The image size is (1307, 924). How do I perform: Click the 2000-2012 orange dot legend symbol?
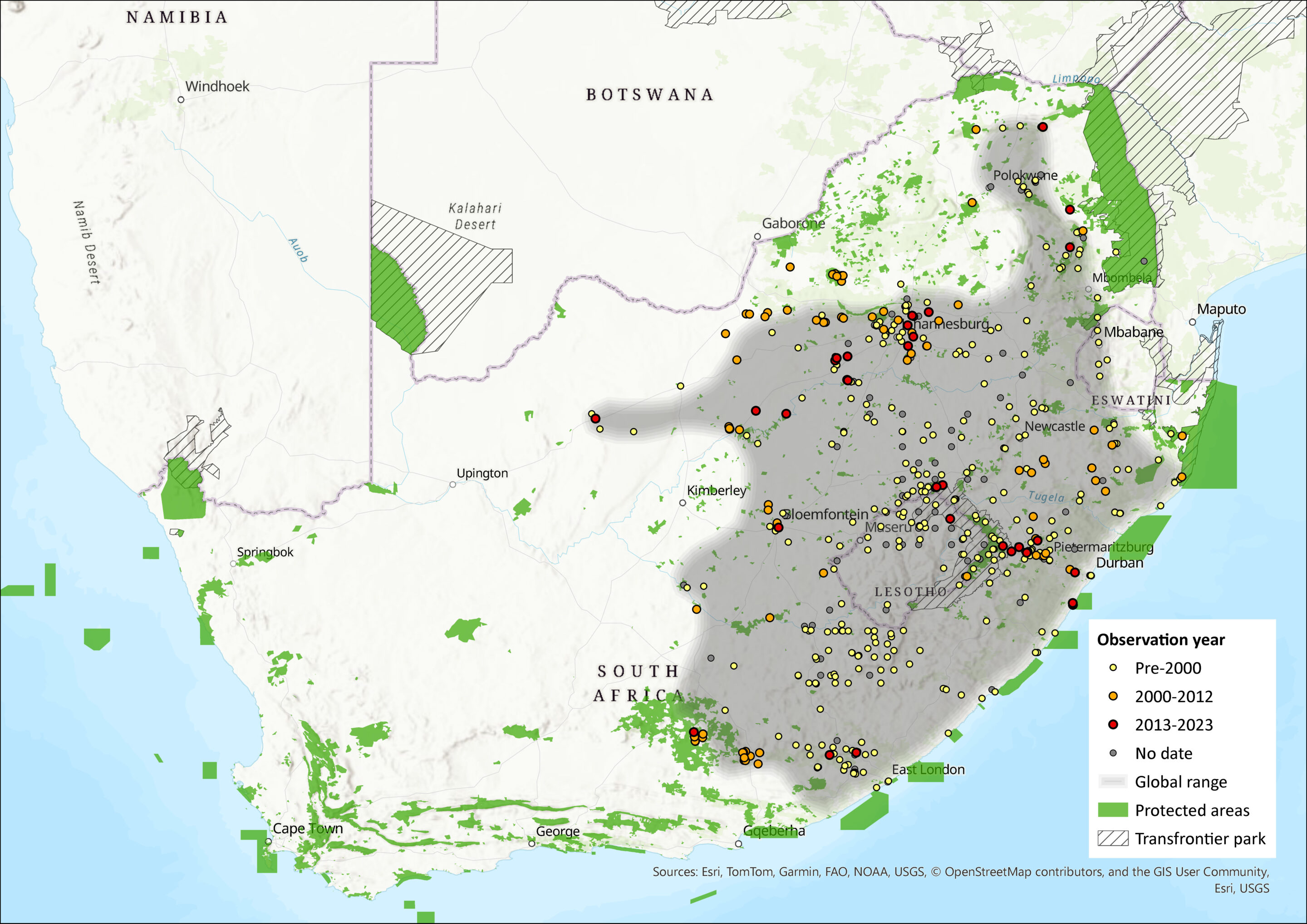(x=1114, y=696)
